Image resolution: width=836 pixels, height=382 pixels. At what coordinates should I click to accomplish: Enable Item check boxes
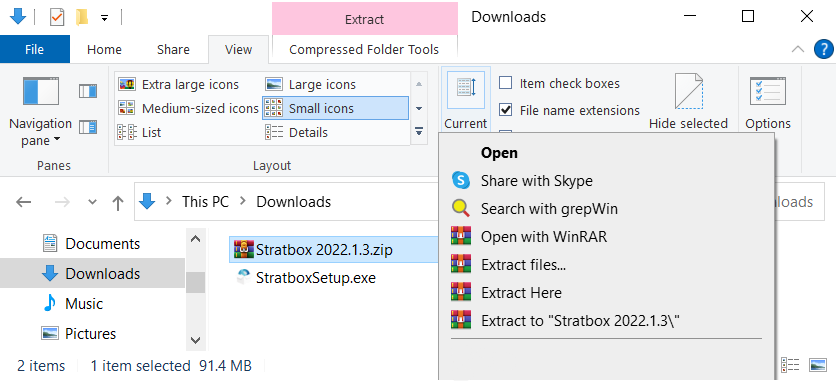coord(505,84)
